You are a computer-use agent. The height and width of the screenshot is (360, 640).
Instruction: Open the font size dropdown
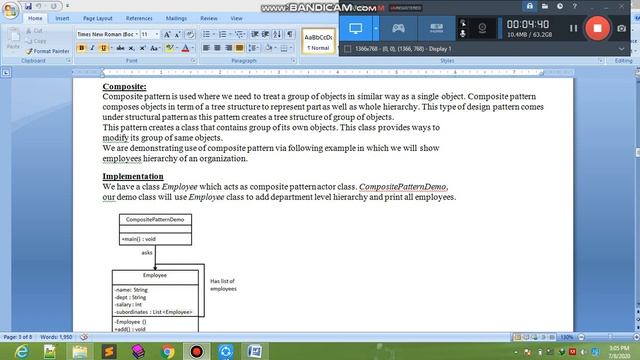157,34
